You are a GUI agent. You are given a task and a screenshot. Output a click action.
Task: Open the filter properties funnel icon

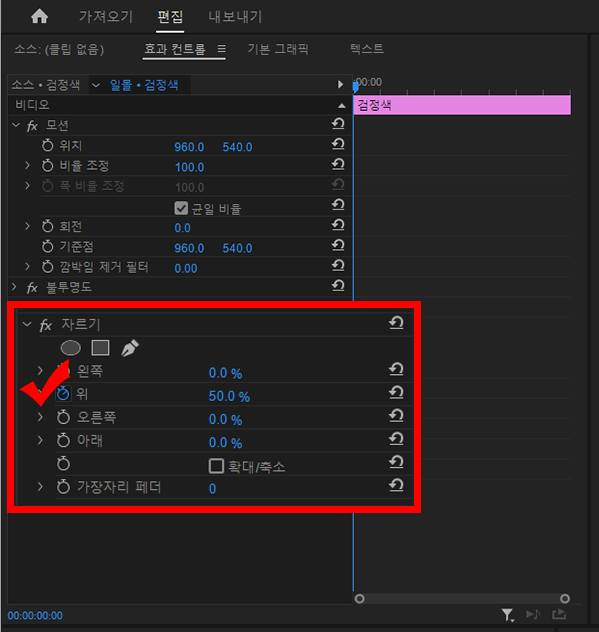click(507, 615)
